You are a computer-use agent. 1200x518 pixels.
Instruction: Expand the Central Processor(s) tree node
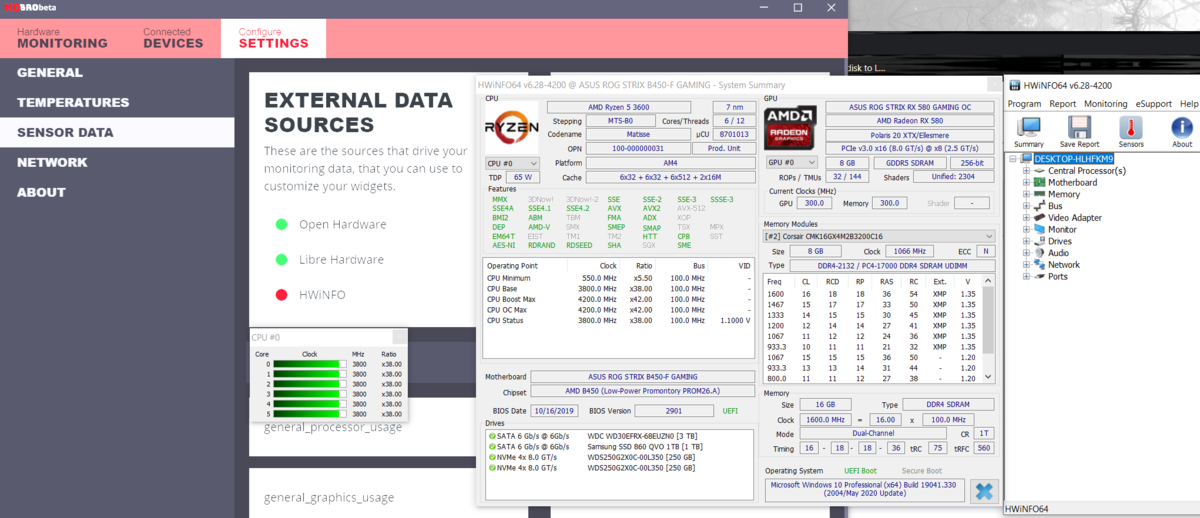[x=1026, y=171]
